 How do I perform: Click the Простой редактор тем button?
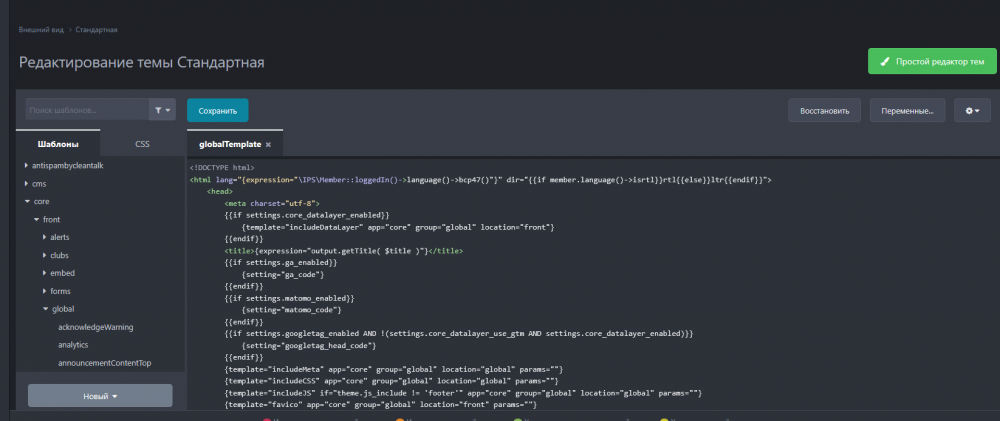click(932, 61)
